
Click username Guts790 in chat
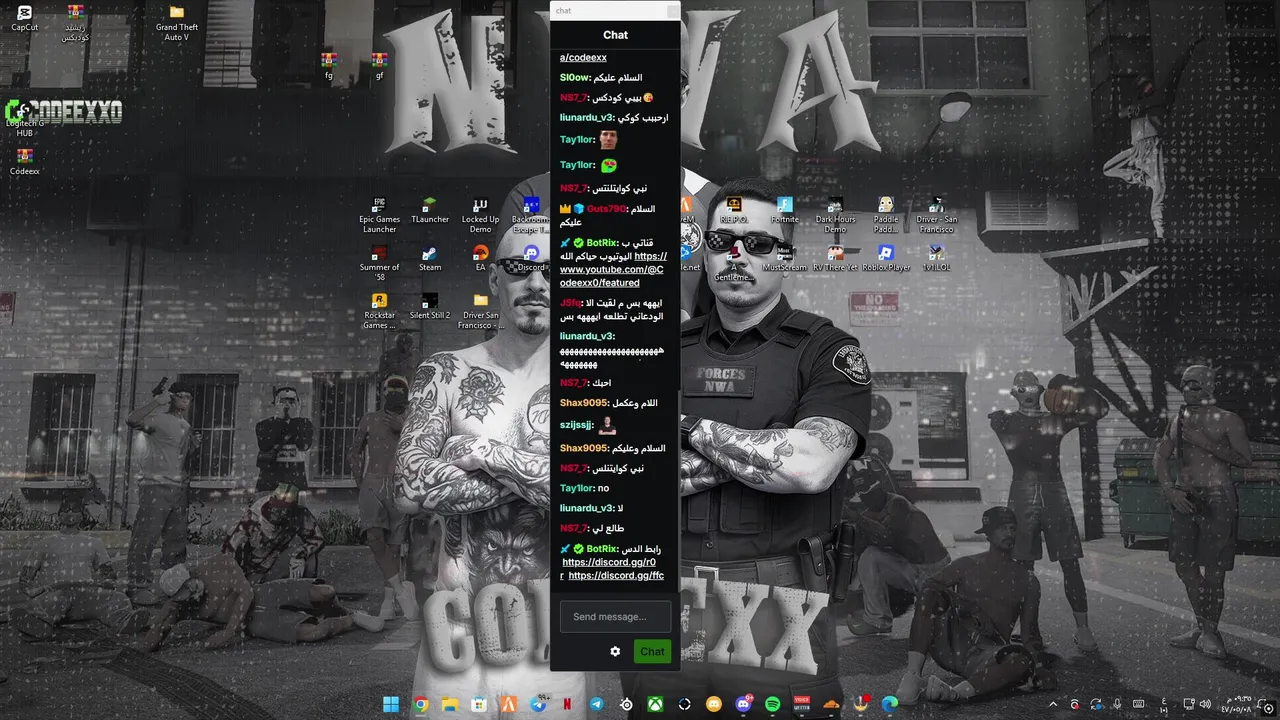(x=605, y=208)
